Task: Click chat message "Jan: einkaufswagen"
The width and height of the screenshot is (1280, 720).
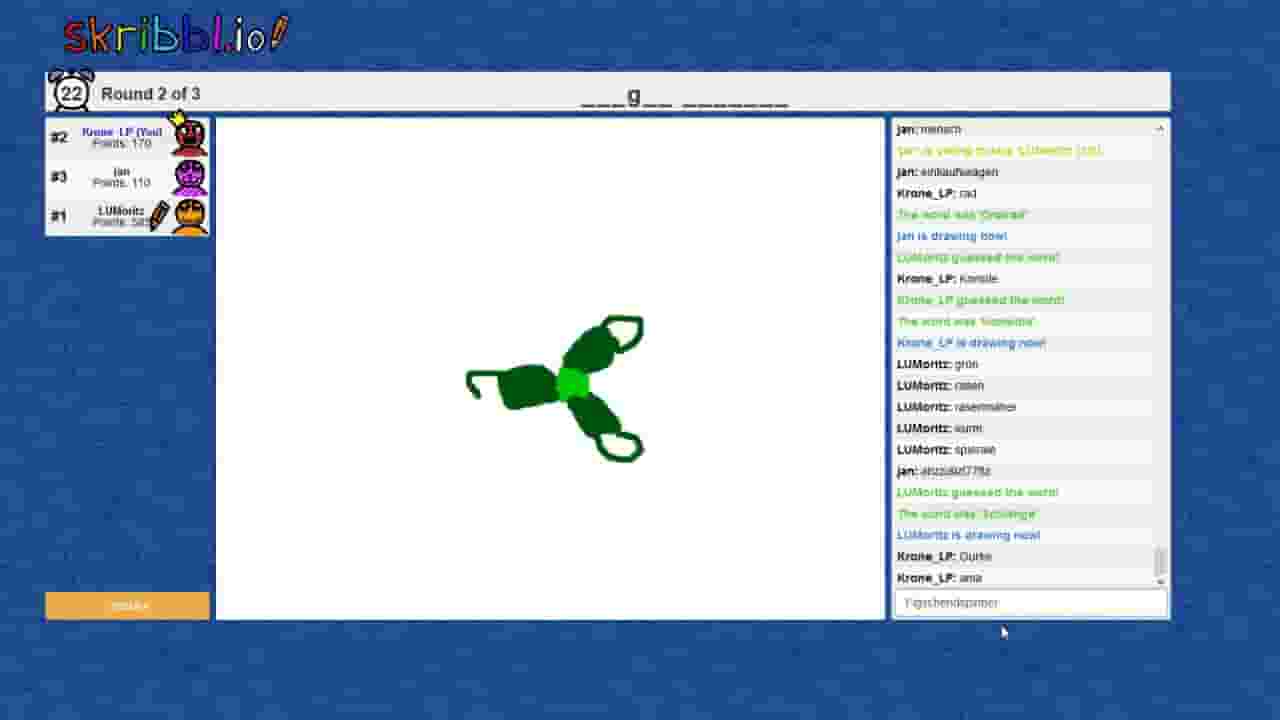Action: pyautogui.click(x=947, y=172)
